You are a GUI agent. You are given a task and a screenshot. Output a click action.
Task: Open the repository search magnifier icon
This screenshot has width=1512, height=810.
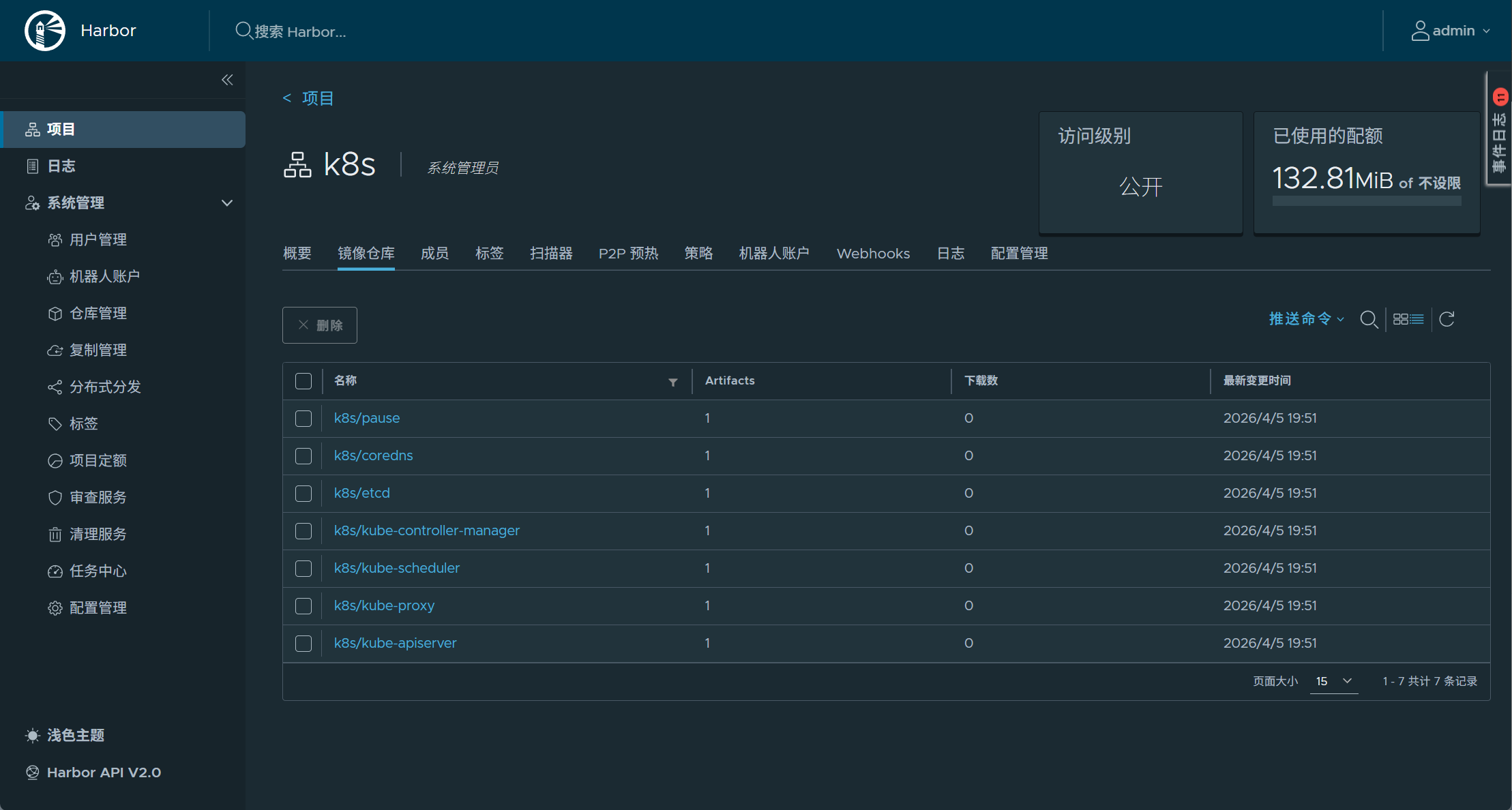[1368, 319]
